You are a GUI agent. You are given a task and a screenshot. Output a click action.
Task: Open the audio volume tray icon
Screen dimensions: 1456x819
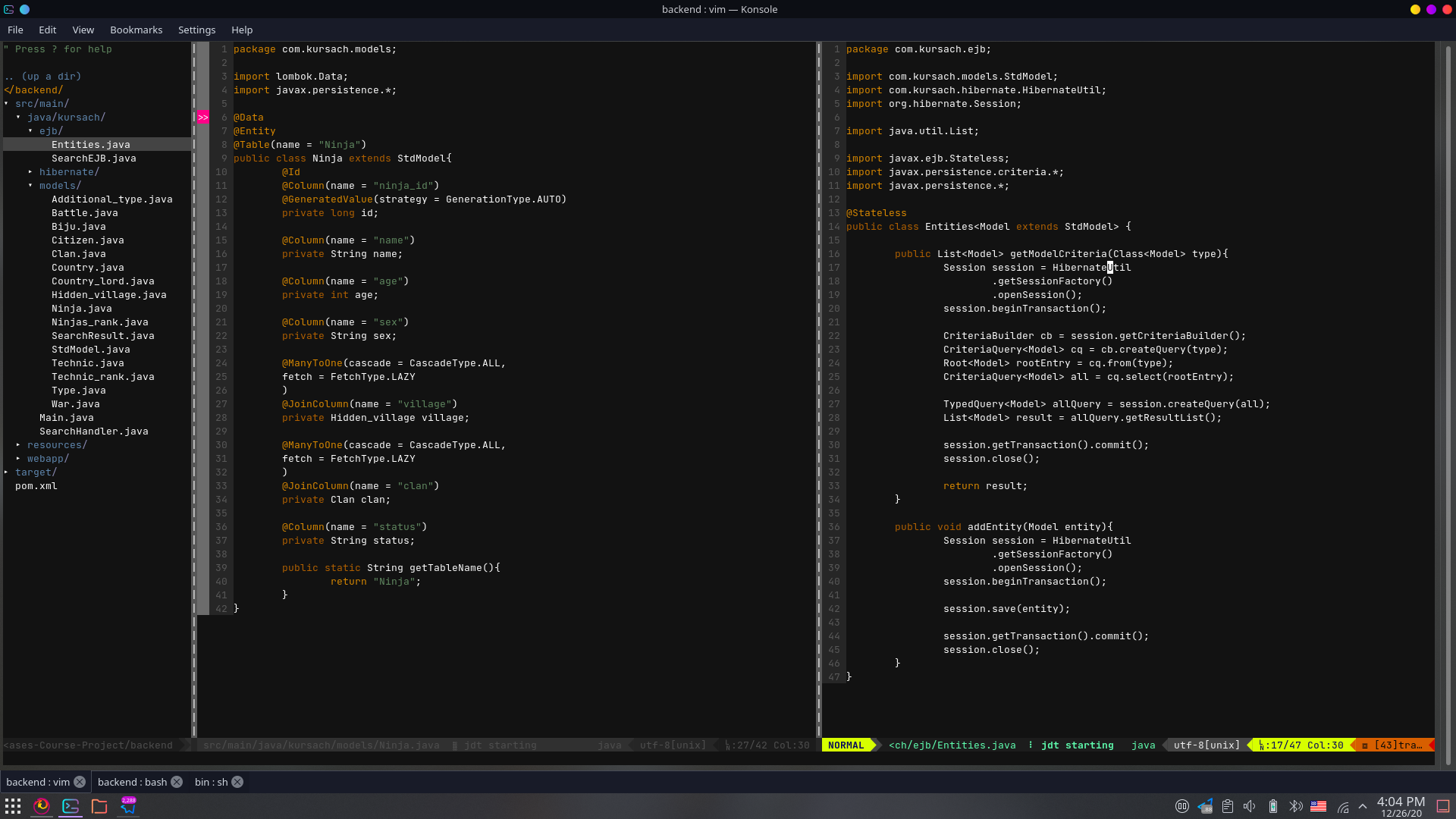1250,807
